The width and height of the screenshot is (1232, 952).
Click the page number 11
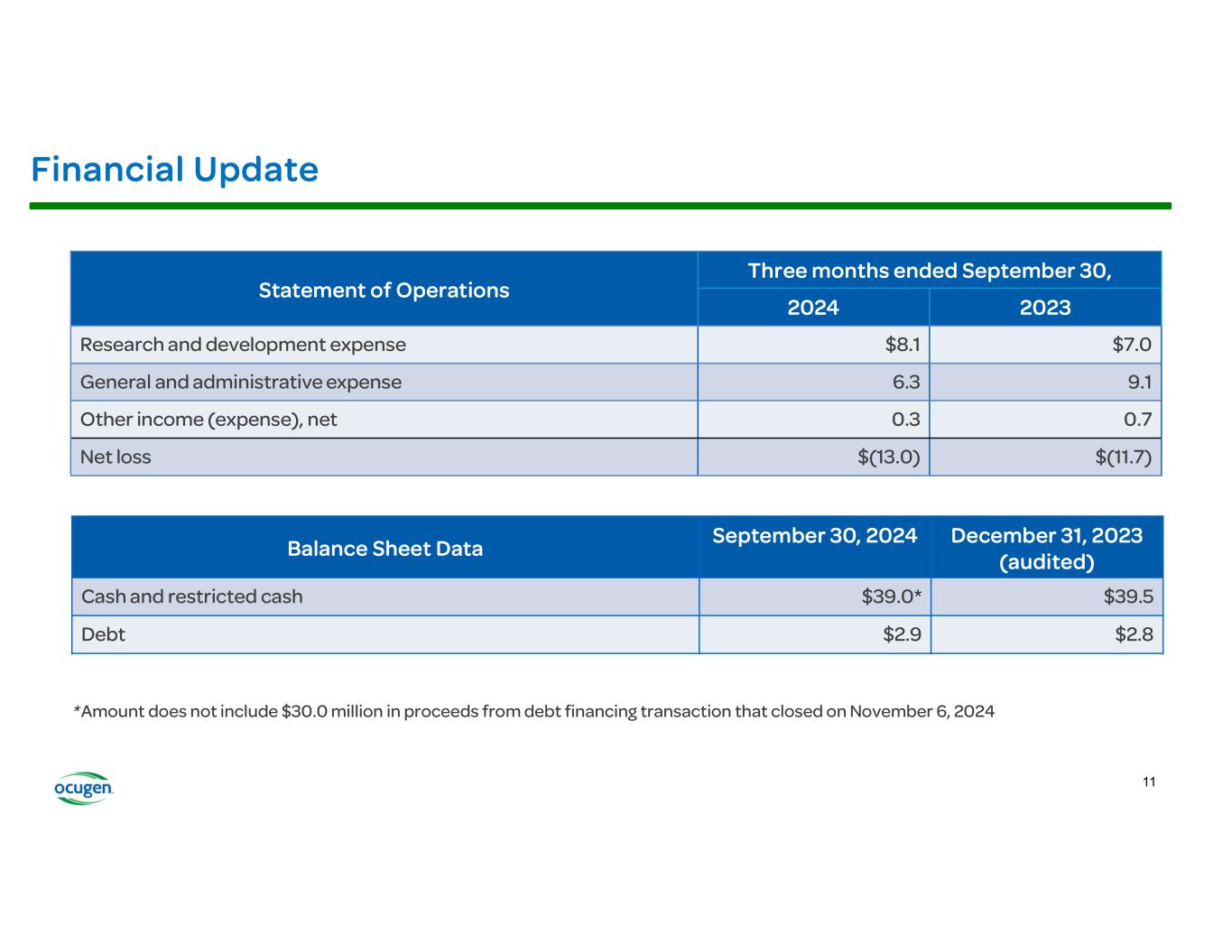click(x=1148, y=781)
